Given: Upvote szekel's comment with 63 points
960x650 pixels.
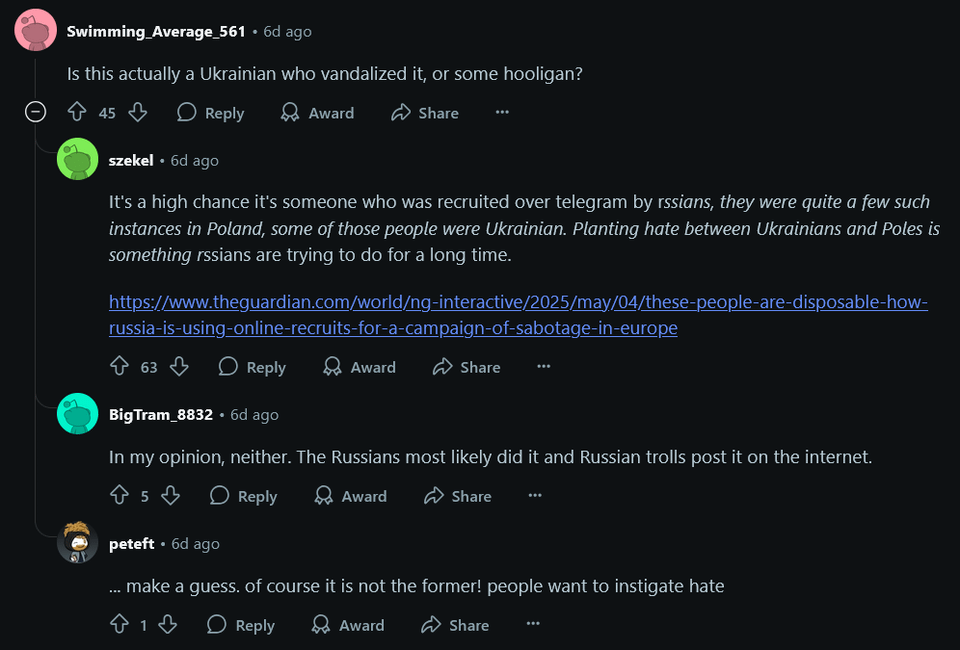Looking at the screenshot, I should click(x=119, y=366).
